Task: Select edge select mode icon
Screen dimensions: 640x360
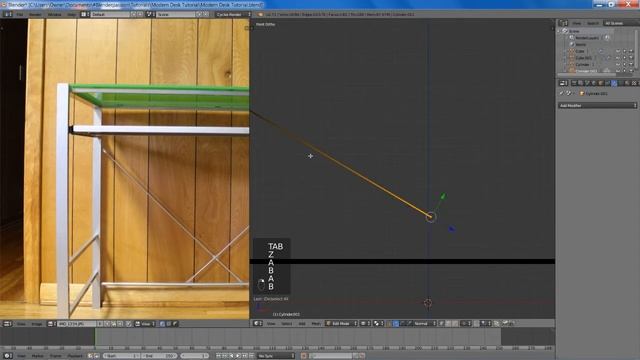Action: (448, 323)
